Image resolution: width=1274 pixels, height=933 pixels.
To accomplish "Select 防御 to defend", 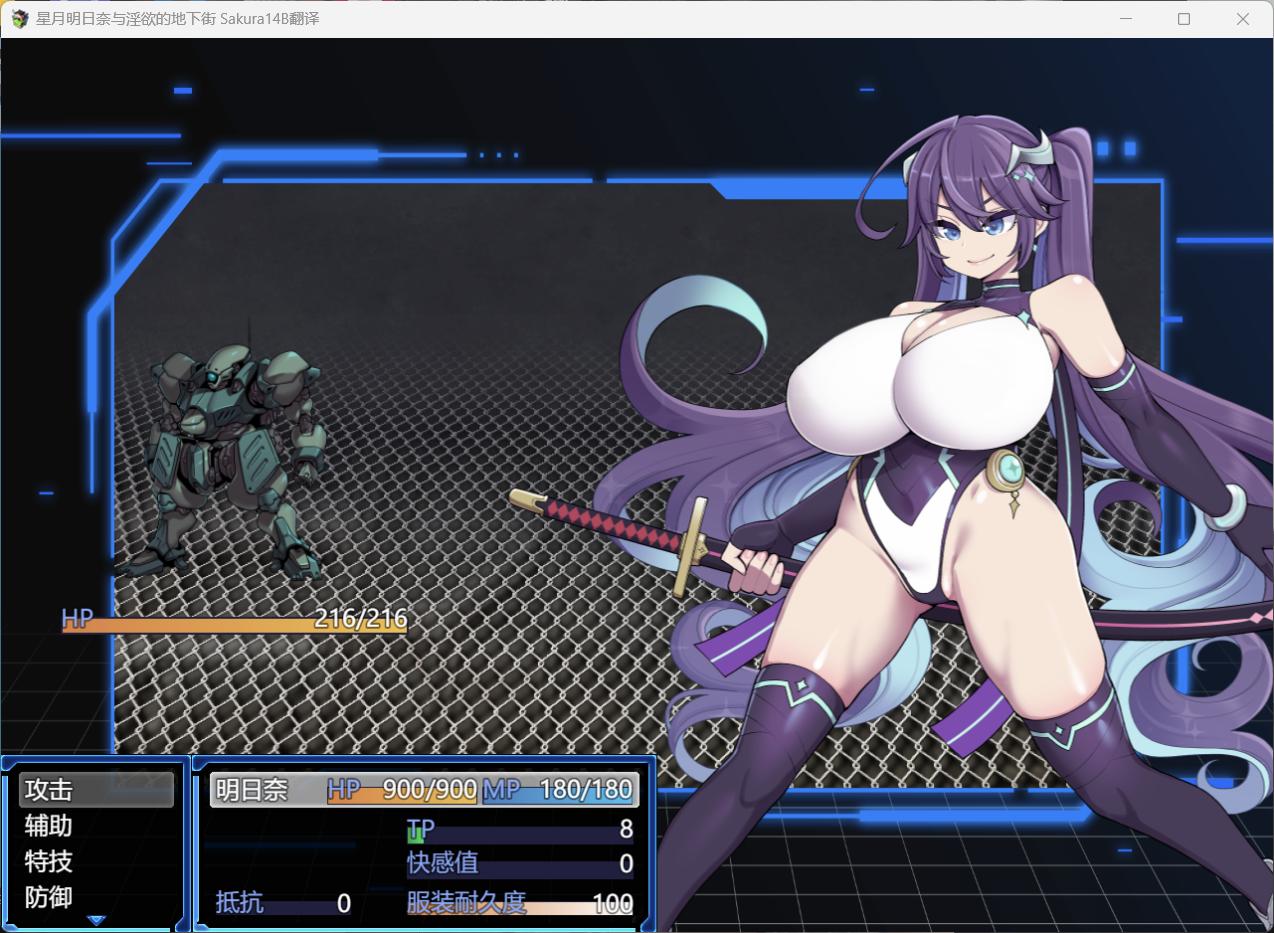I will click(x=49, y=897).
